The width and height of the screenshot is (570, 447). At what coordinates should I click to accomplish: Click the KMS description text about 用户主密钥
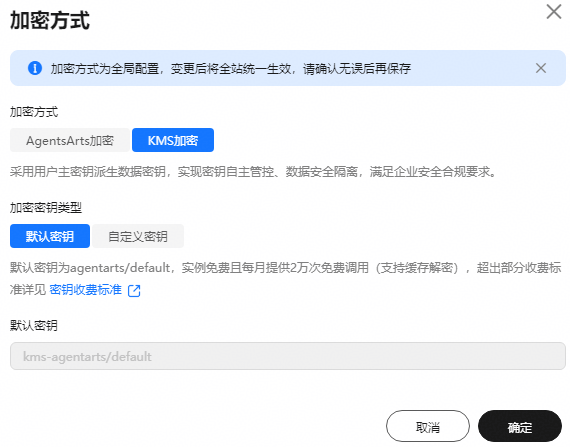[x=253, y=172]
